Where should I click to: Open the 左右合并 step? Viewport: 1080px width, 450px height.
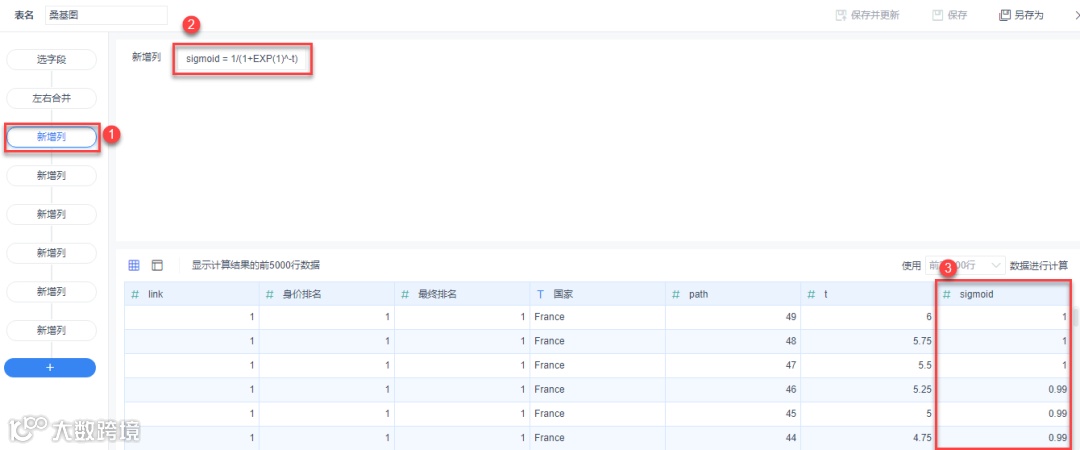coord(52,99)
